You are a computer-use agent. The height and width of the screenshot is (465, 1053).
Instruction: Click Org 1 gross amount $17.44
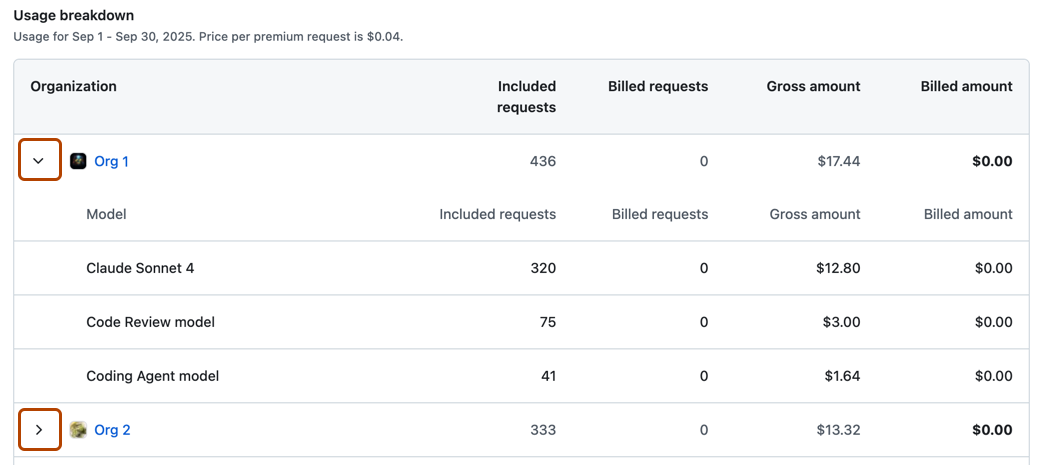837,161
